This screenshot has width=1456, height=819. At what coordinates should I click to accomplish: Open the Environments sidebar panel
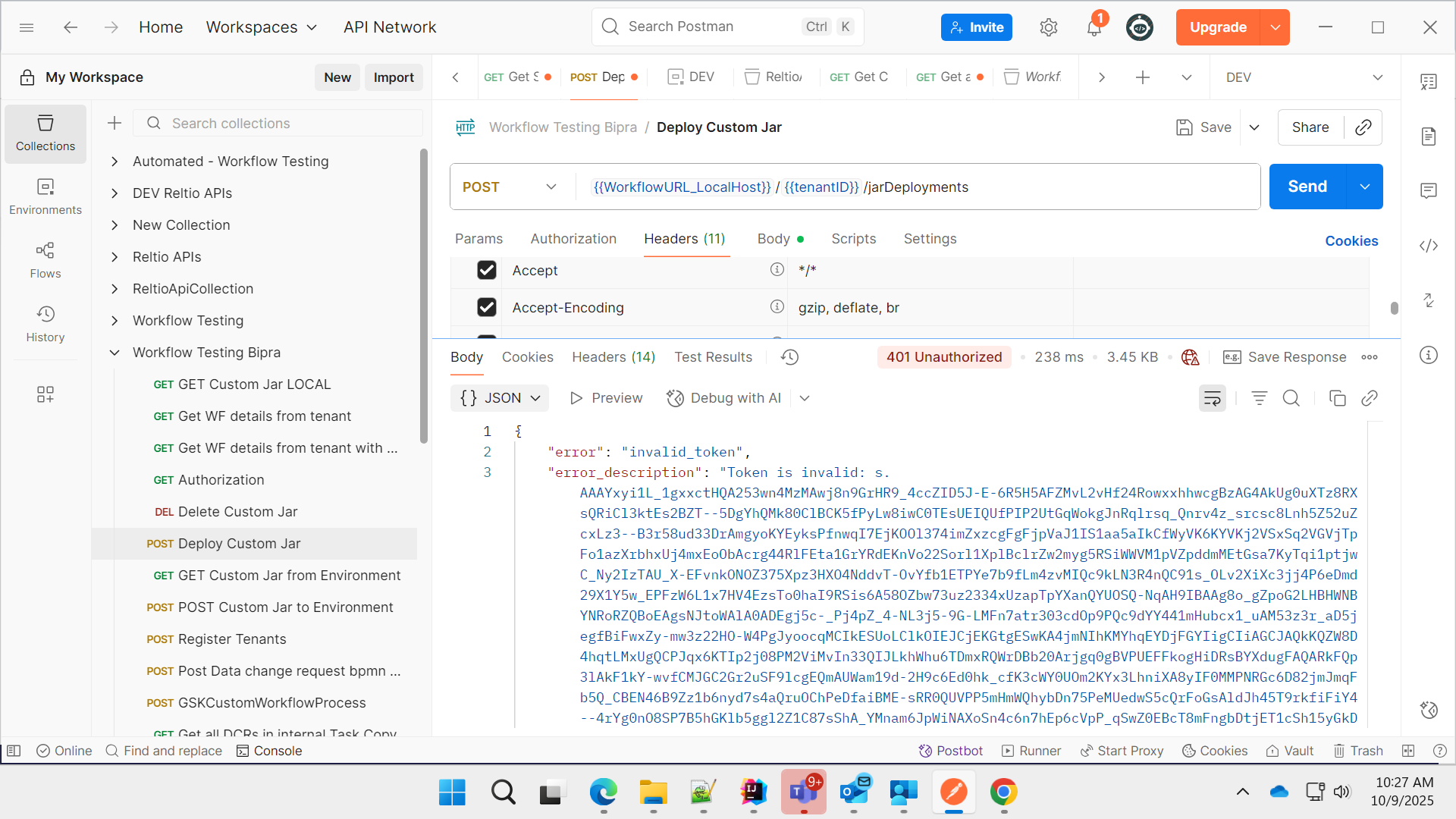click(45, 196)
